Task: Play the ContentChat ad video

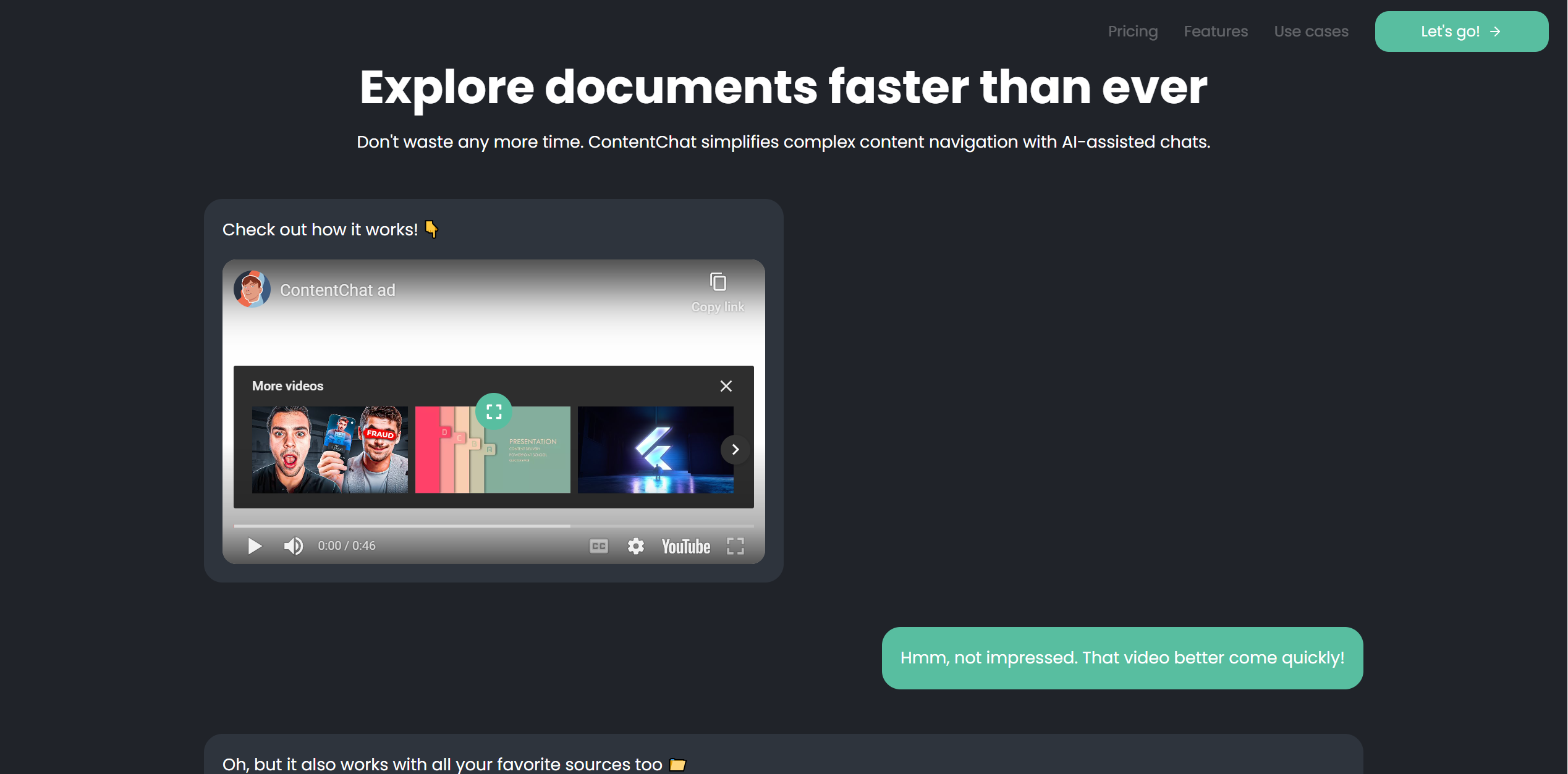Action: point(254,546)
